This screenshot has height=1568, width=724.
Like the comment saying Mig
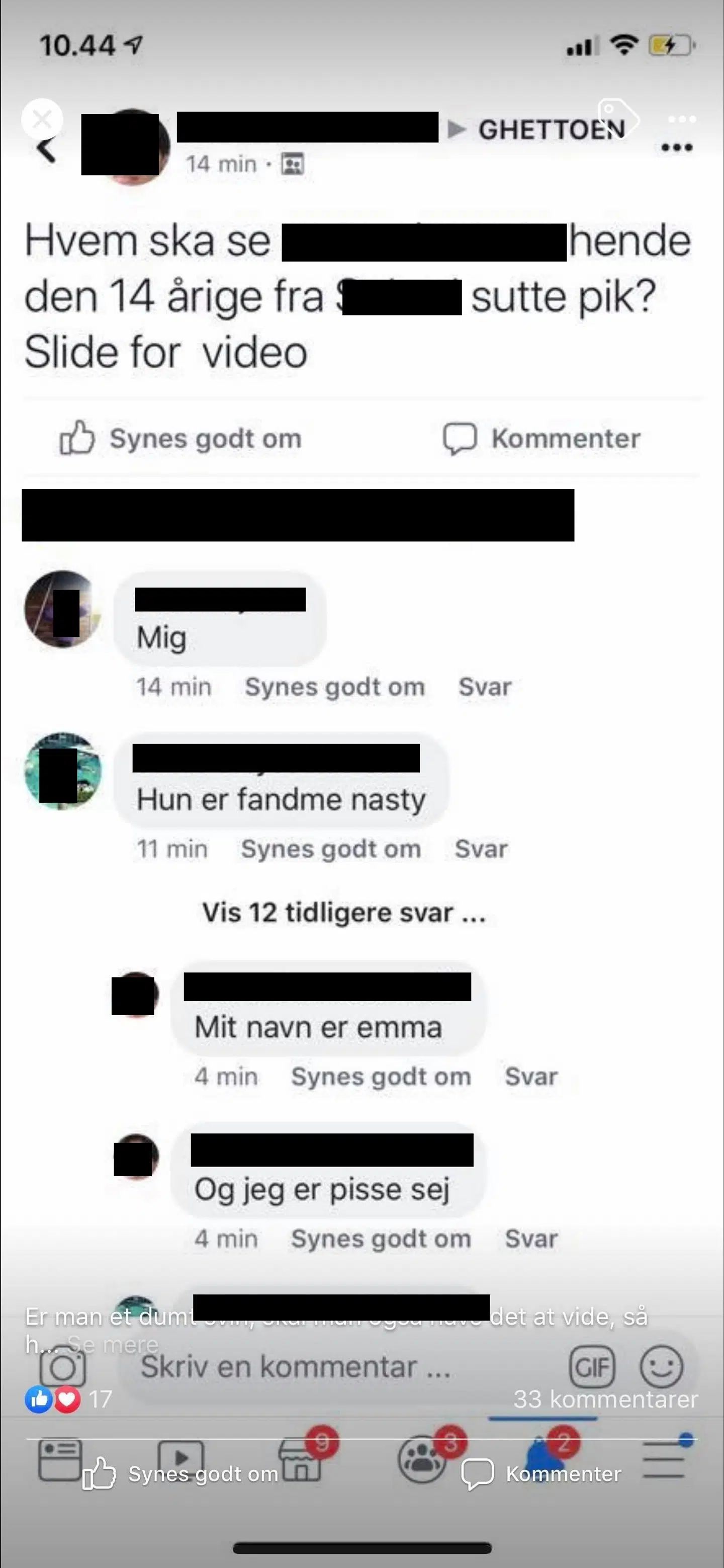(x=335, y=687)
